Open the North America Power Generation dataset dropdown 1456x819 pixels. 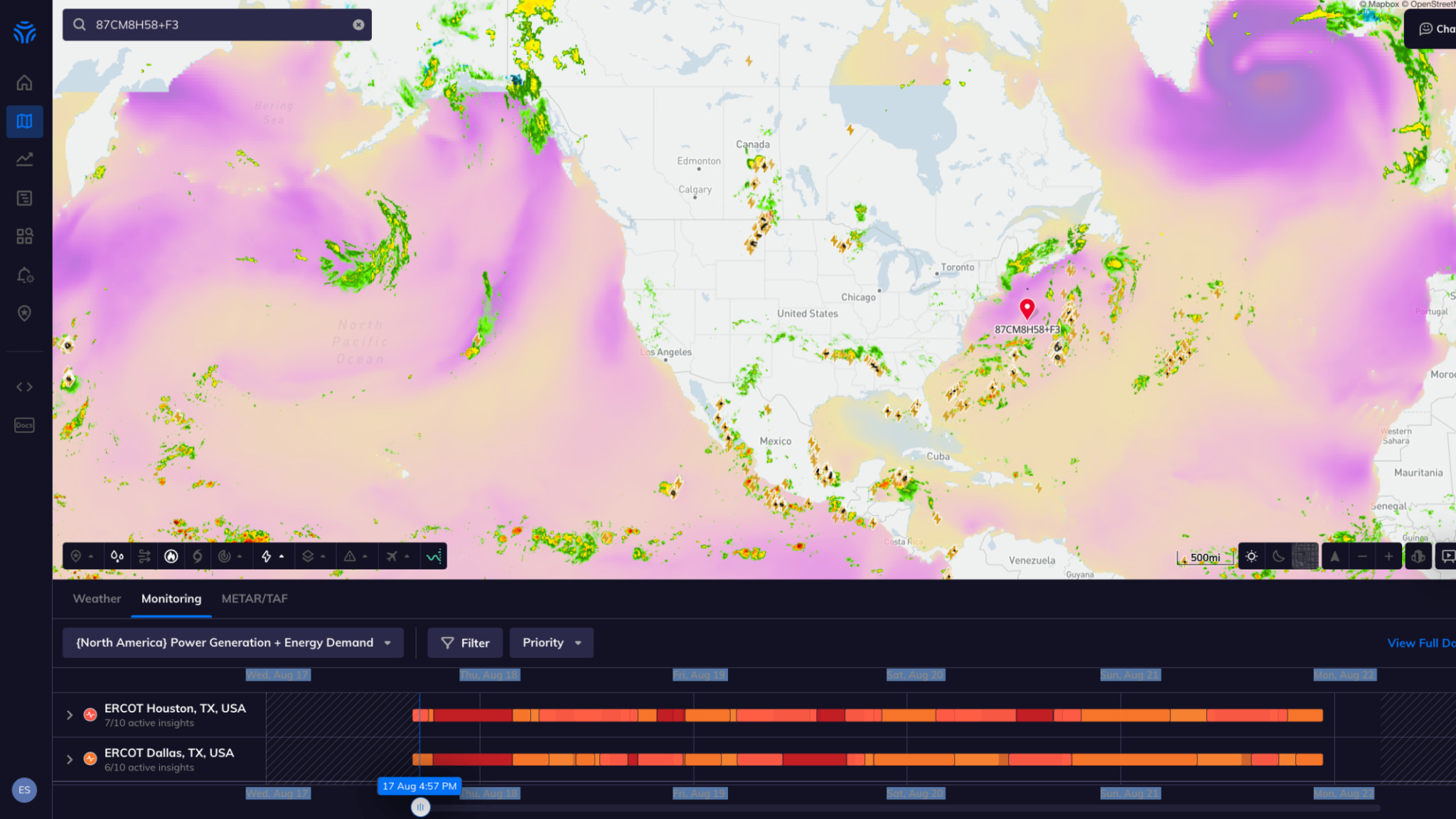click(234, 642)
